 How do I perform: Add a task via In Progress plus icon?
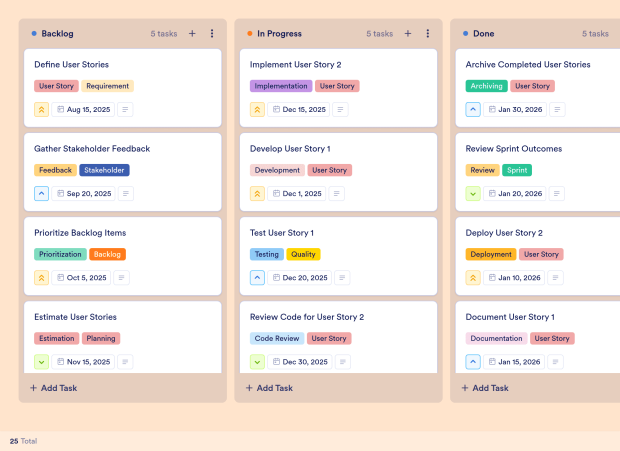(x=408, y=34)
